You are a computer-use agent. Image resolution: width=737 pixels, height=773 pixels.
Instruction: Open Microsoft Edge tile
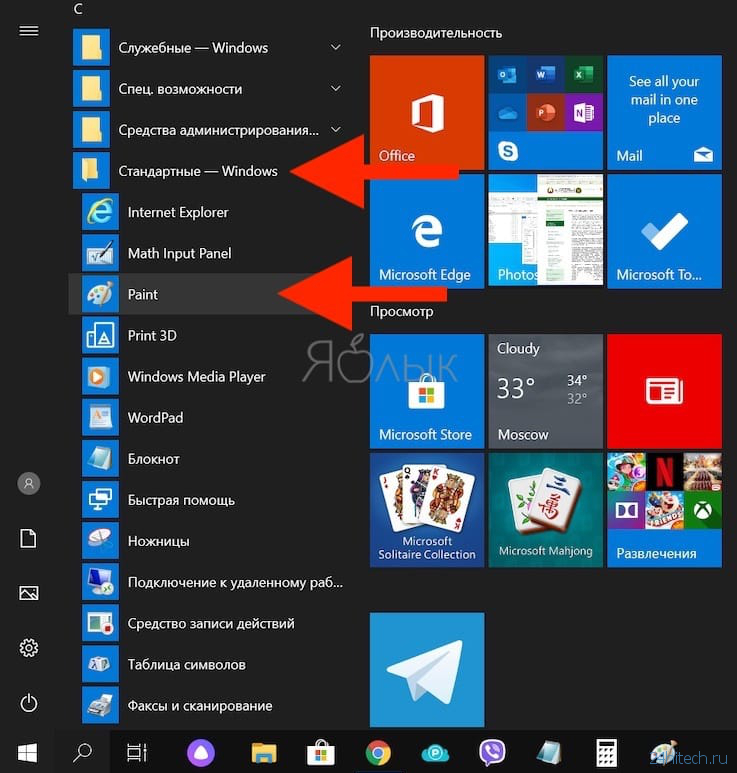pyautogui.click(x=427, y=231)
